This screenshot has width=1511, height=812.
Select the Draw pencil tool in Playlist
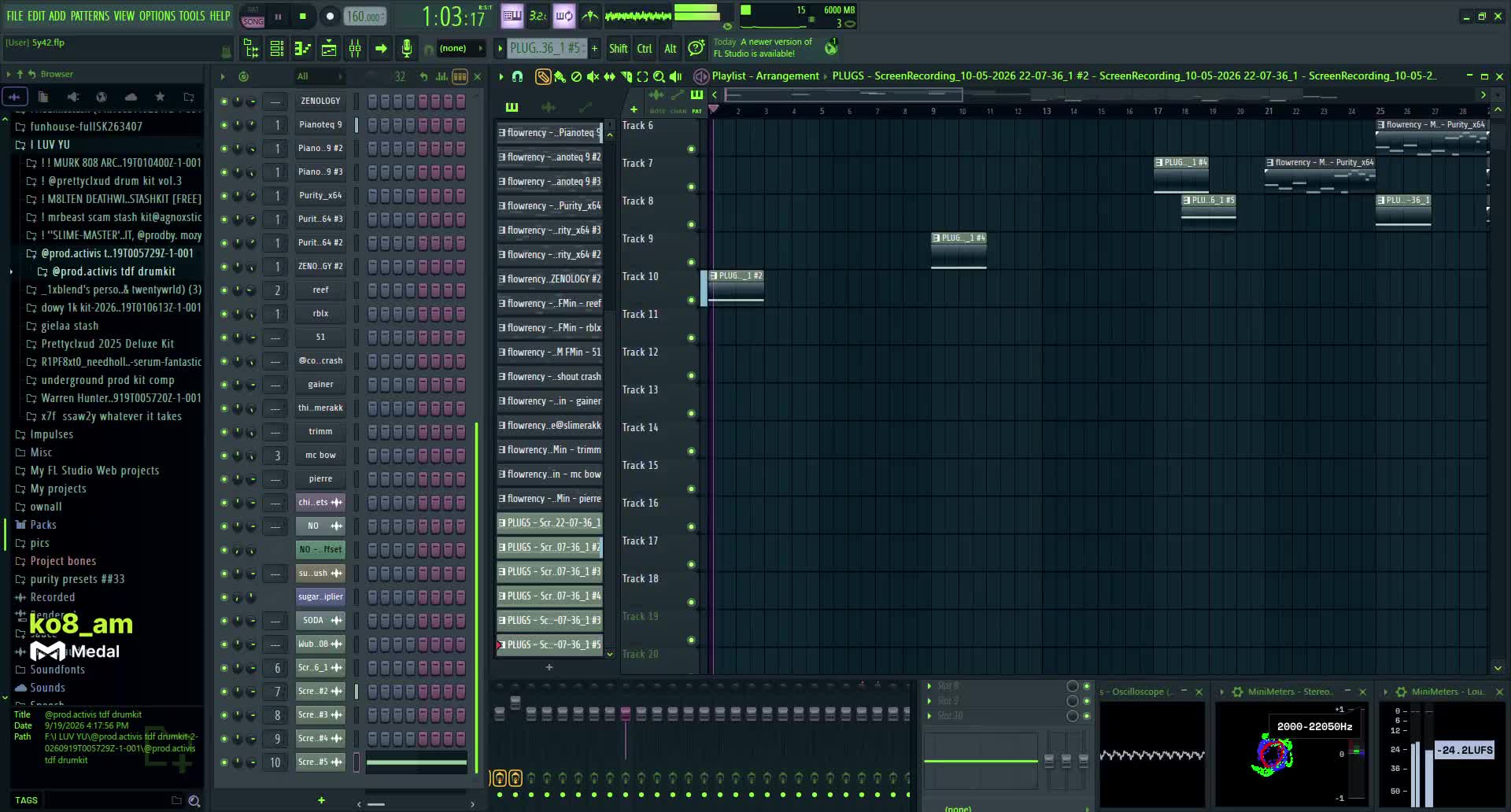tap(542, 76)
